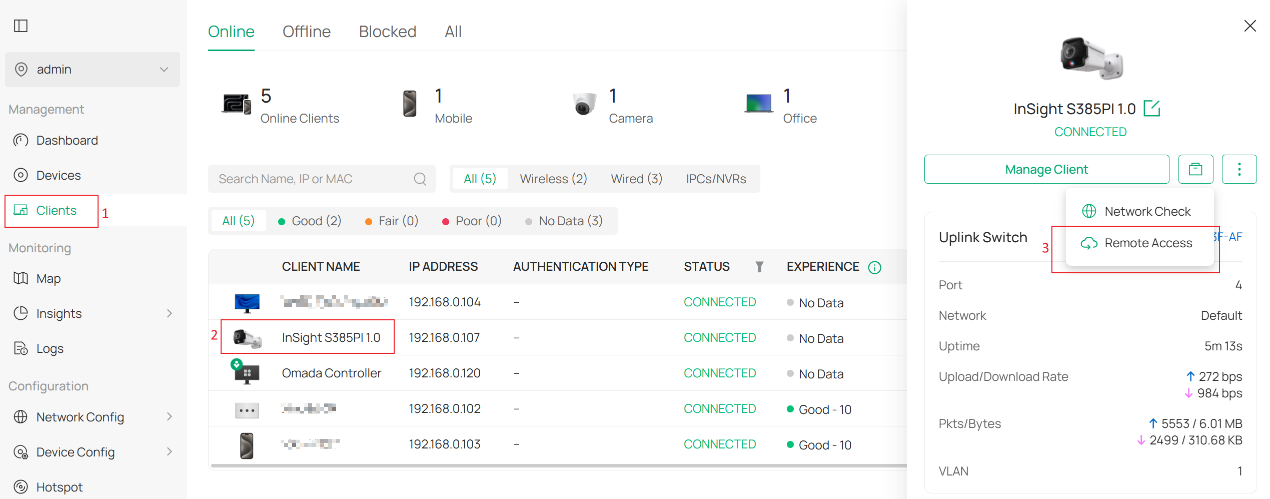Click the camera icon in InSight row

click(x=247, y=338)
